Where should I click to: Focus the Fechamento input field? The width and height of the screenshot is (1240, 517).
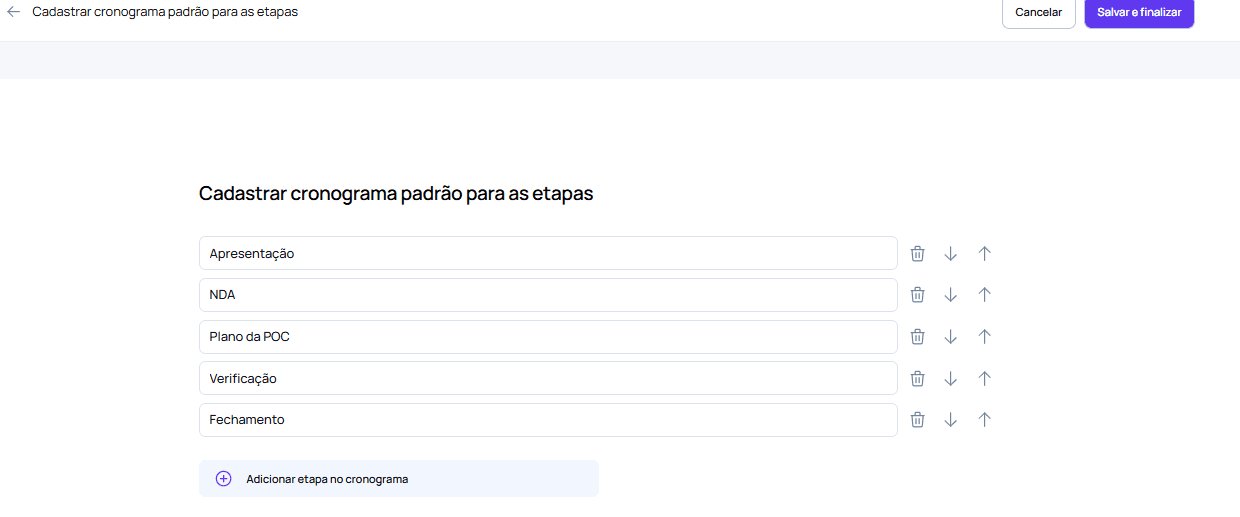tap(548, 420)
